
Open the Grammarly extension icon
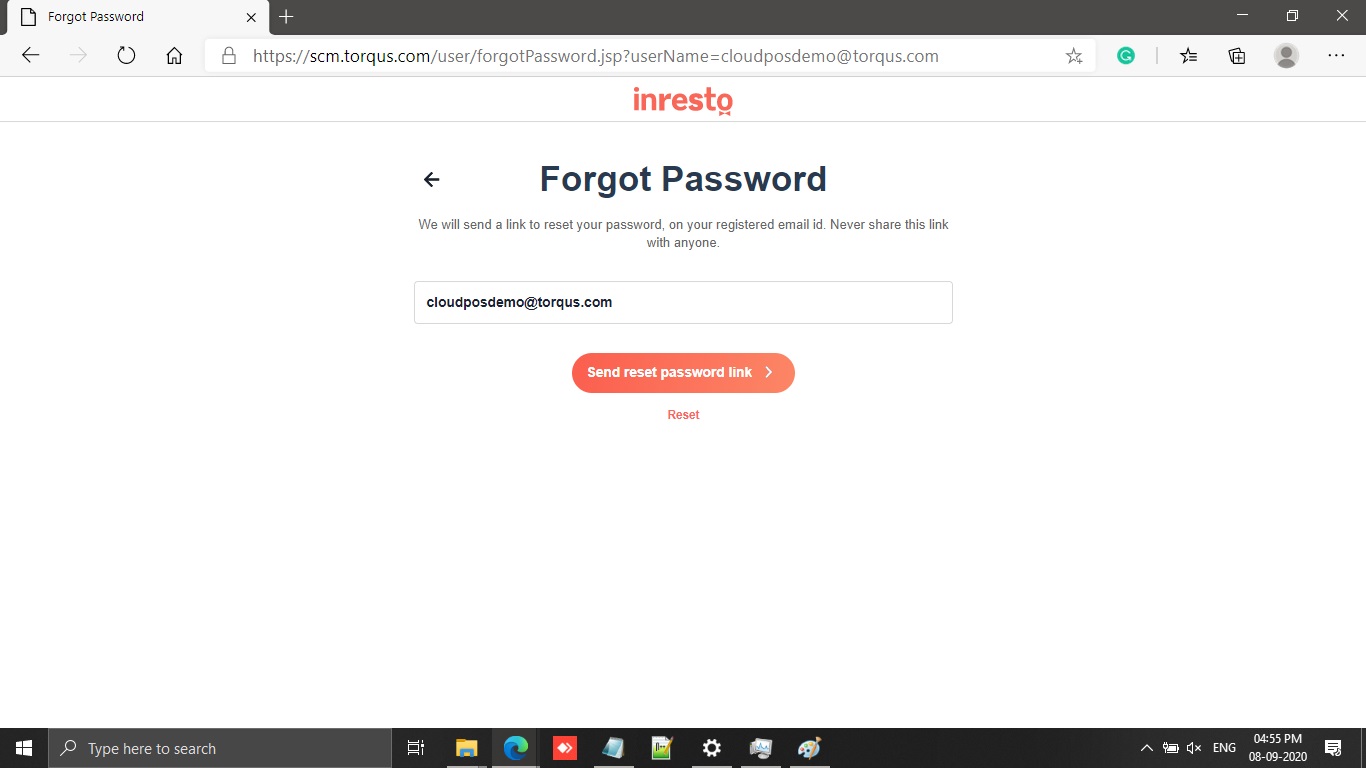(1126, 56)
